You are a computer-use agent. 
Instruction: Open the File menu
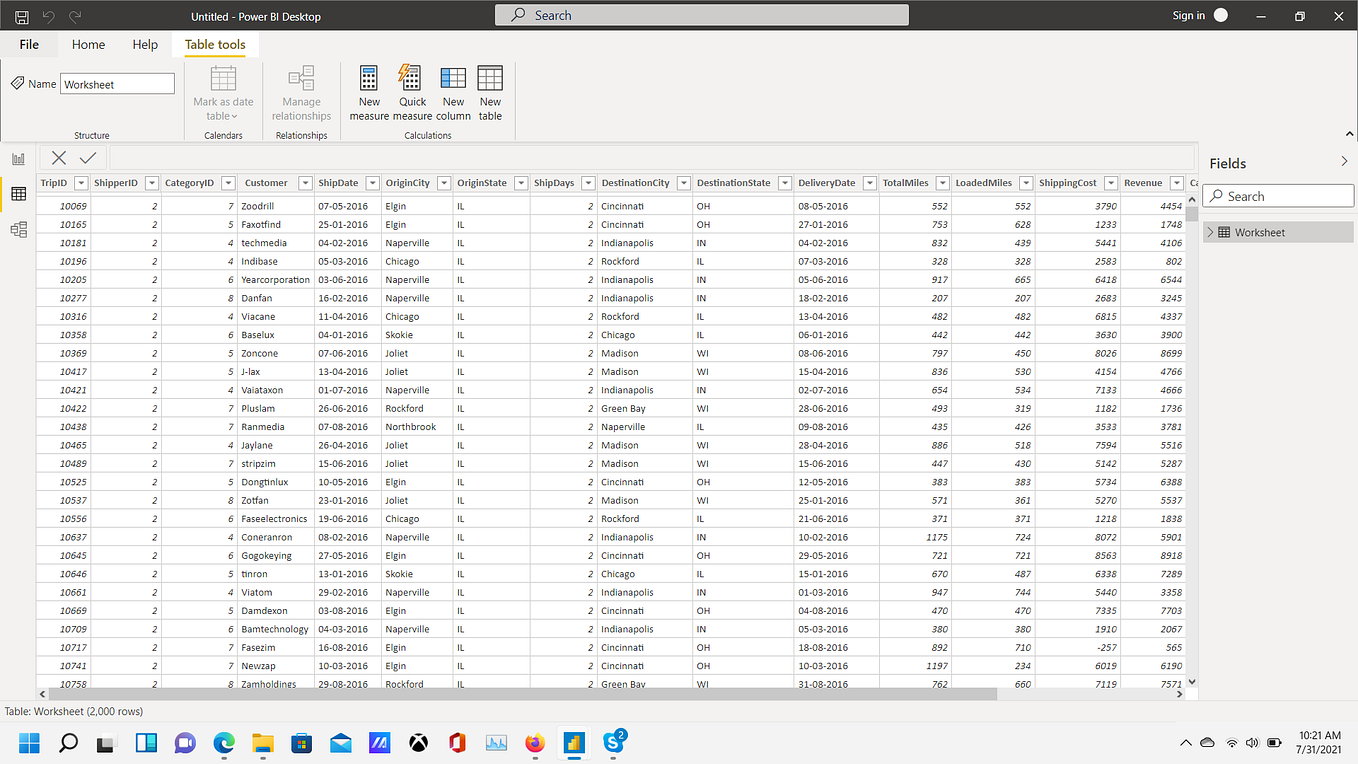[29, 44]
